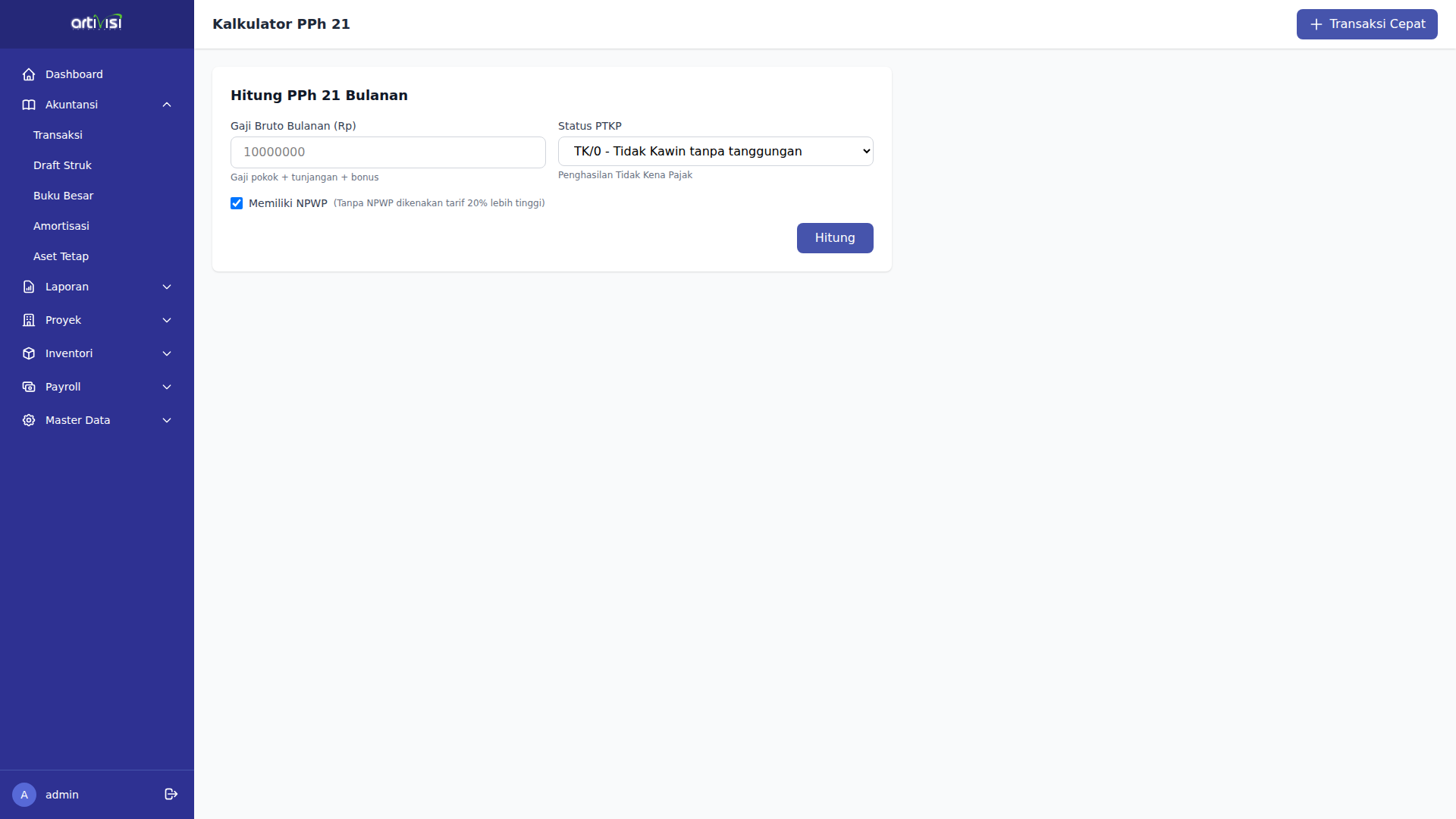Collapse the Akuntansi menu chevron

pos(167,105)
